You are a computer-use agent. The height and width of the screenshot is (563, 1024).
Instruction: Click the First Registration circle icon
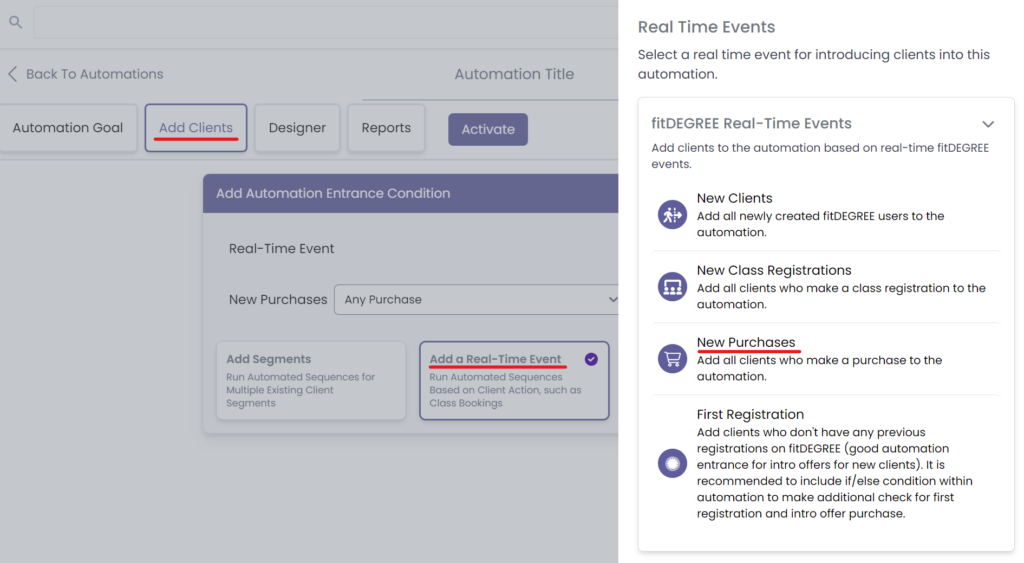[x=672, y=463]
